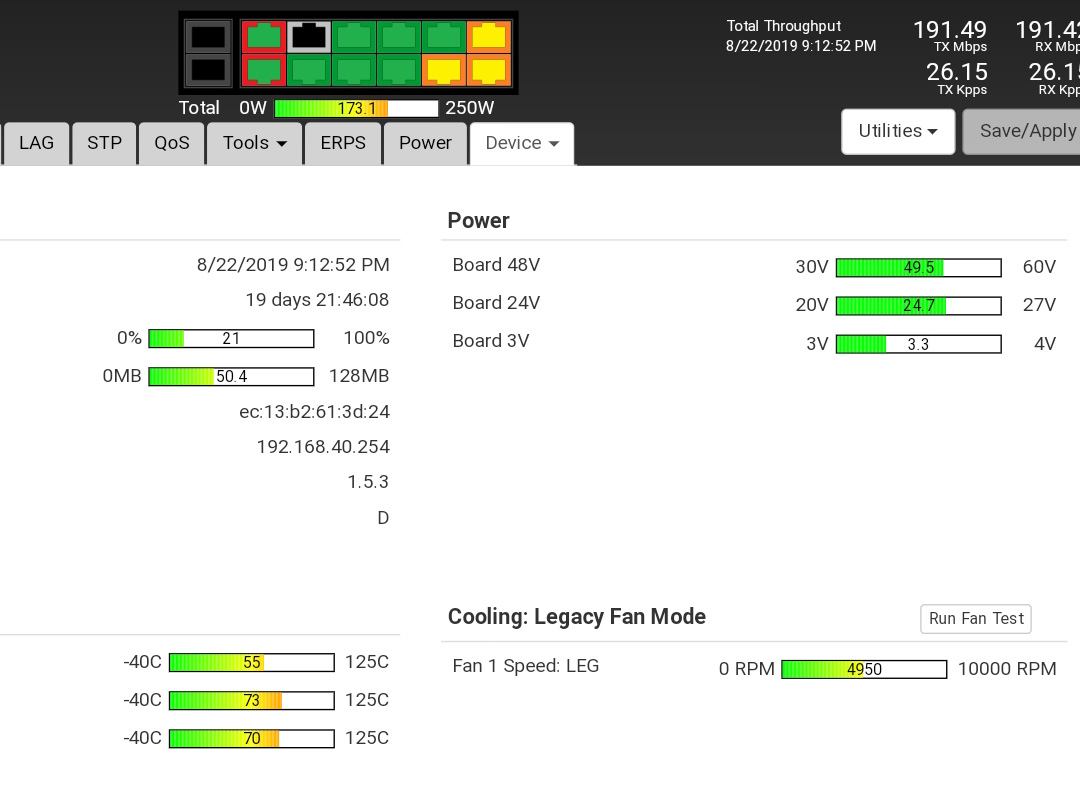Select the bottom red-bordered Ethernet port

[264, 70]
